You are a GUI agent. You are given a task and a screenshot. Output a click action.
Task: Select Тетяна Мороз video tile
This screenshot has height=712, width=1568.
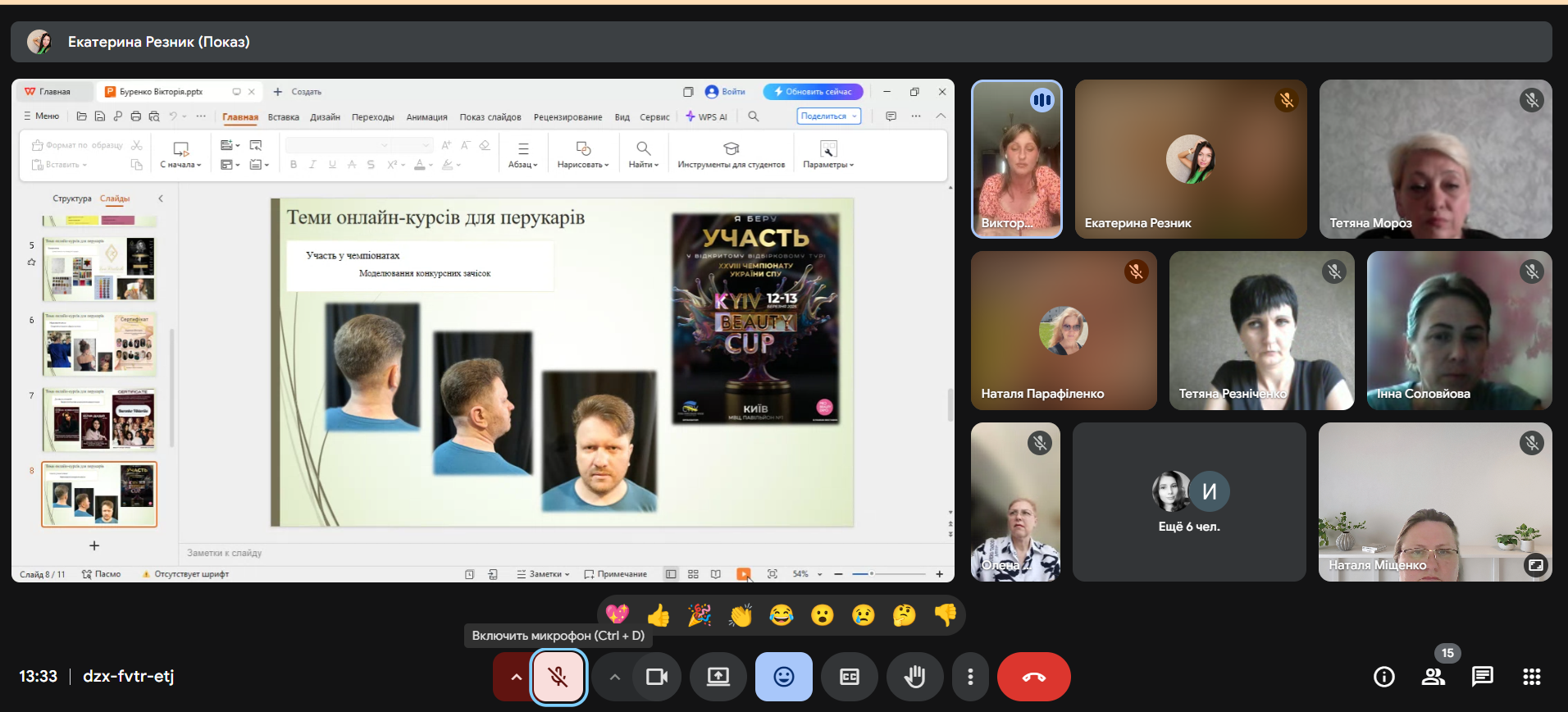1435,159
